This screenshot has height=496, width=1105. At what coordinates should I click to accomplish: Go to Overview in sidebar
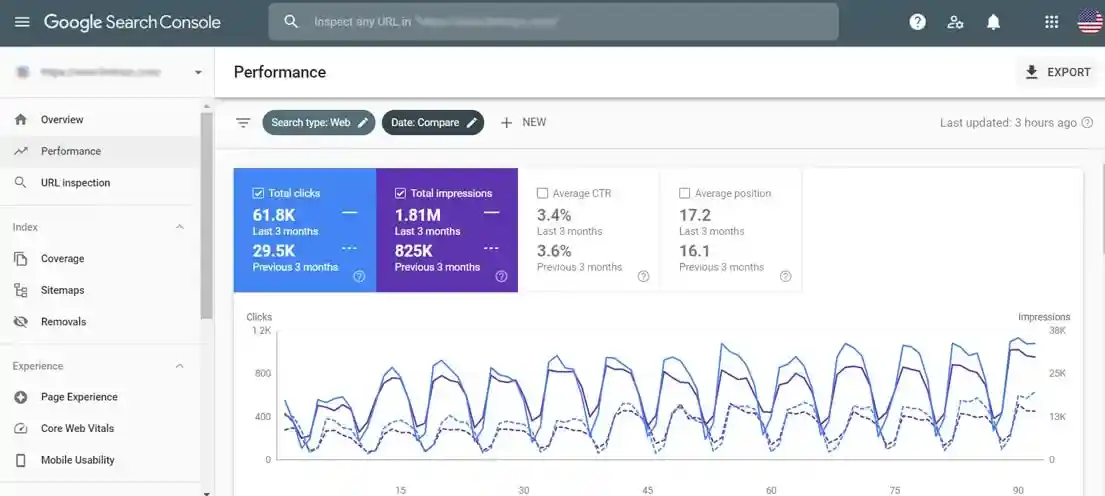coord(62,120)
